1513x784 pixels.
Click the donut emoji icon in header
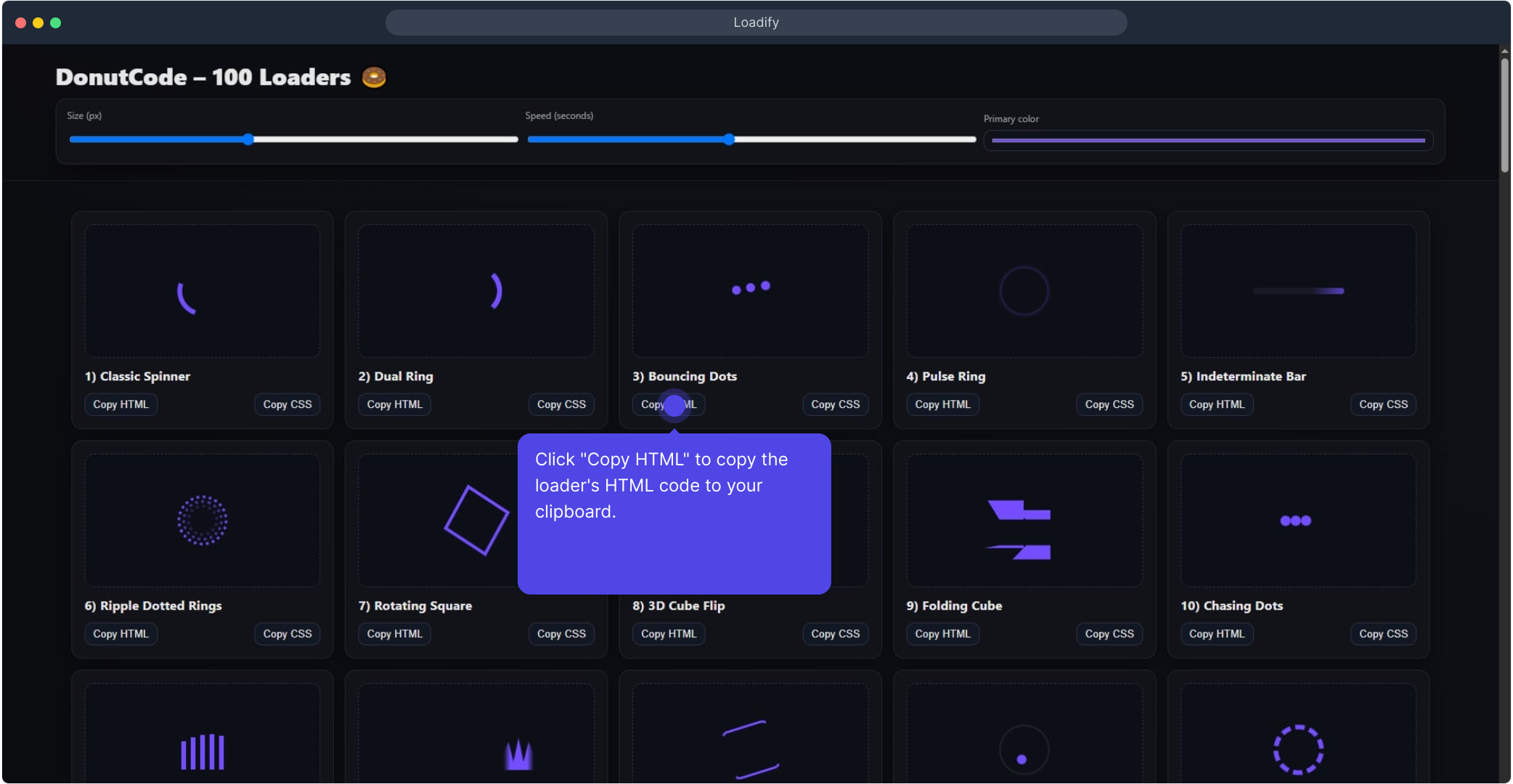pyautogui.click(x=374, y=77)
